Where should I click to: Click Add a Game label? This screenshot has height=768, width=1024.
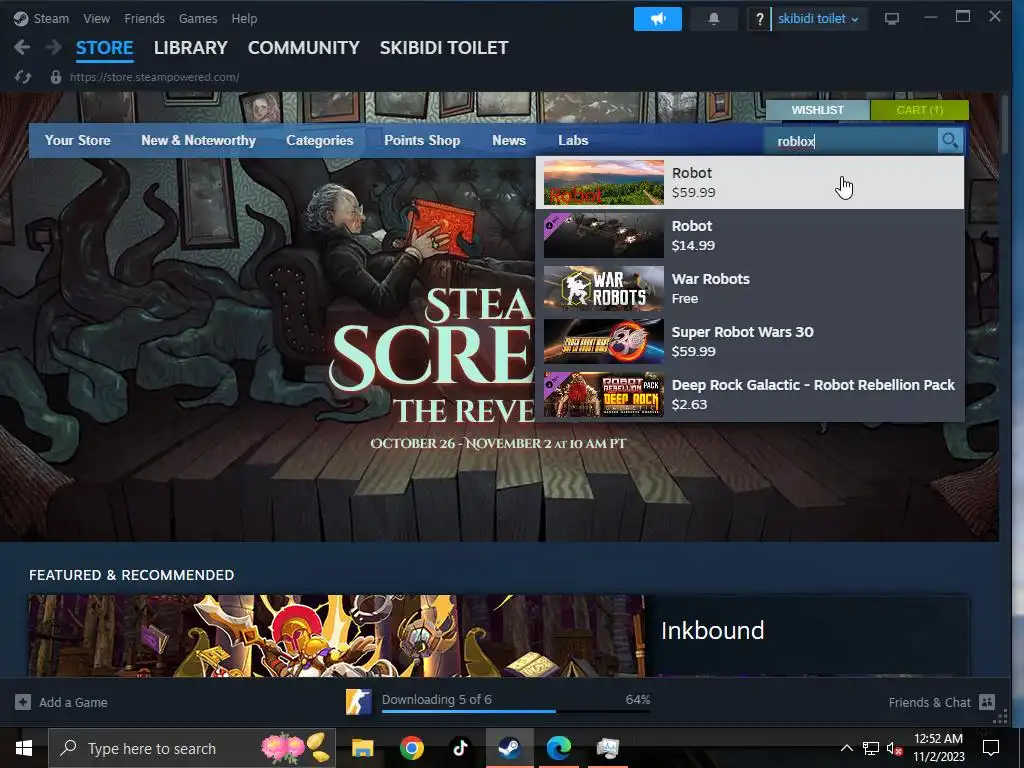(x=73, y=702)
